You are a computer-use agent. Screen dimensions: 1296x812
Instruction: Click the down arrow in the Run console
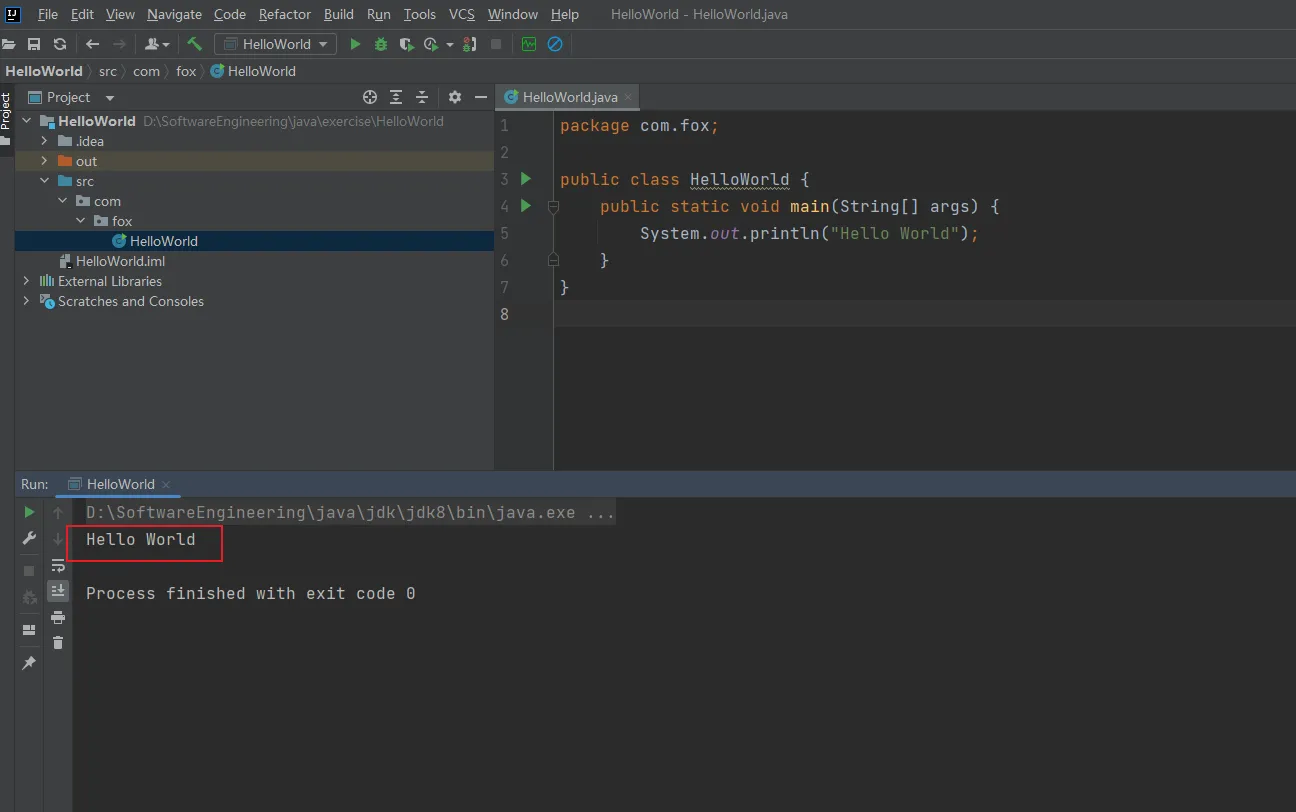tap(58, 539)
